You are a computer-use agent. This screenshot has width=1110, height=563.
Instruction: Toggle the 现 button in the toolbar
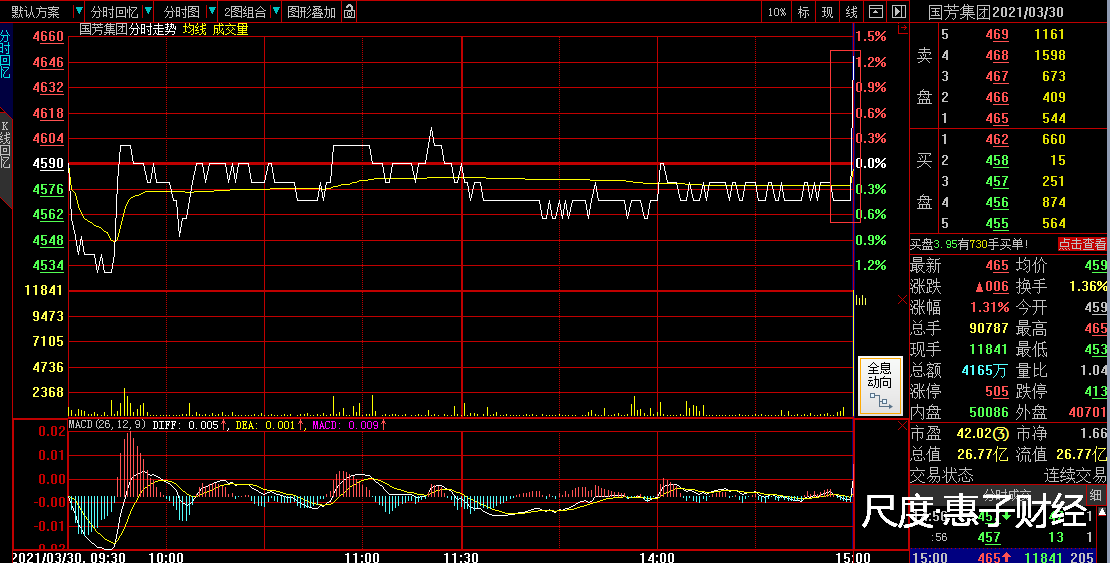point(828,12)
